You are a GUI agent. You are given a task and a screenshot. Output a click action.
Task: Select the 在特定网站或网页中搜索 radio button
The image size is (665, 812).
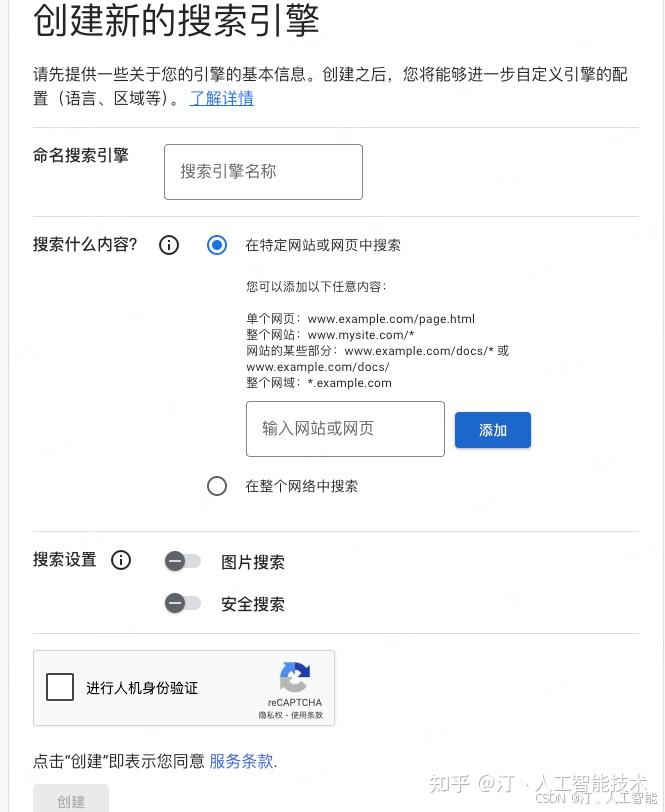tap(217, 245)
